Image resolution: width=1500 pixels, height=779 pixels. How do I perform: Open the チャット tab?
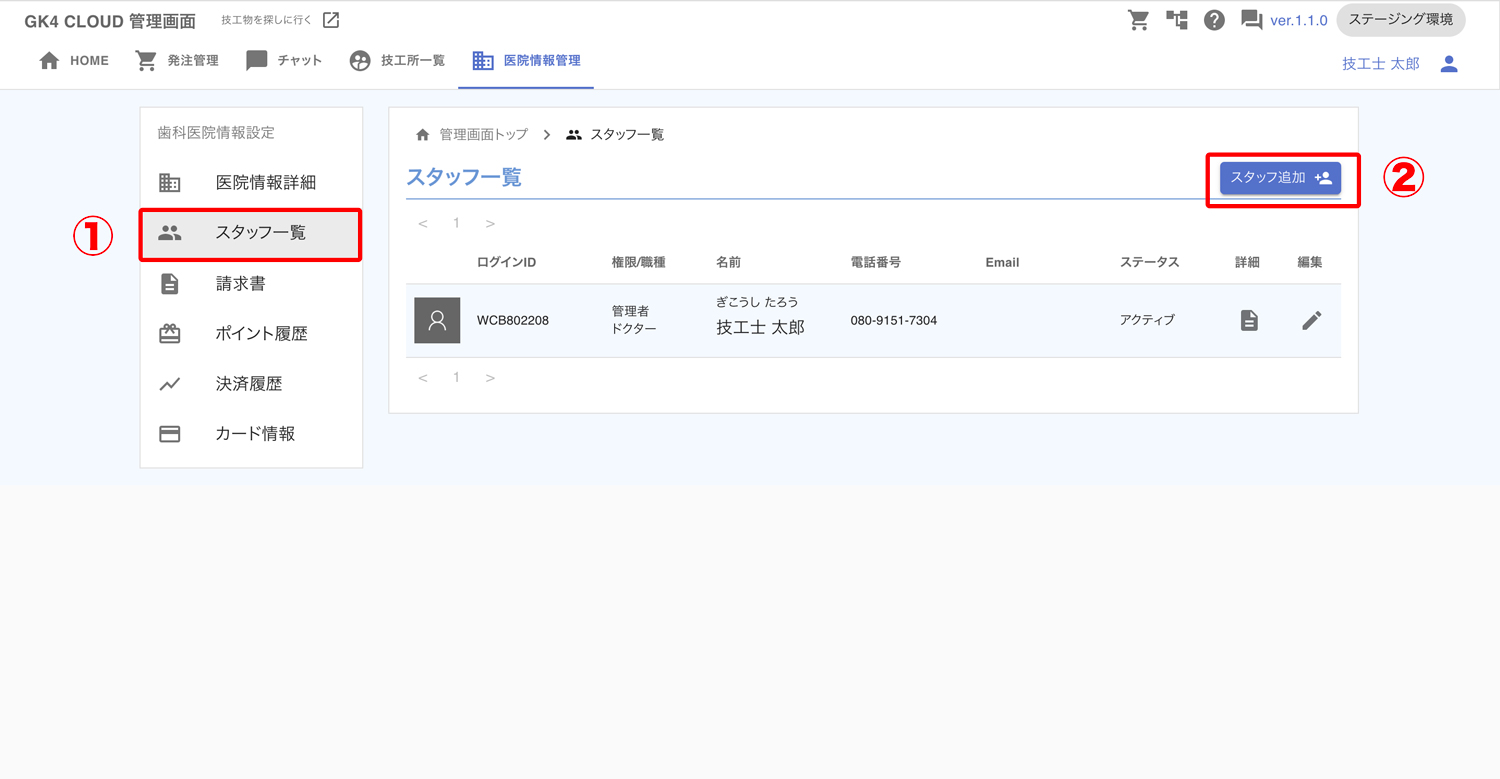(x=284, y=61)
